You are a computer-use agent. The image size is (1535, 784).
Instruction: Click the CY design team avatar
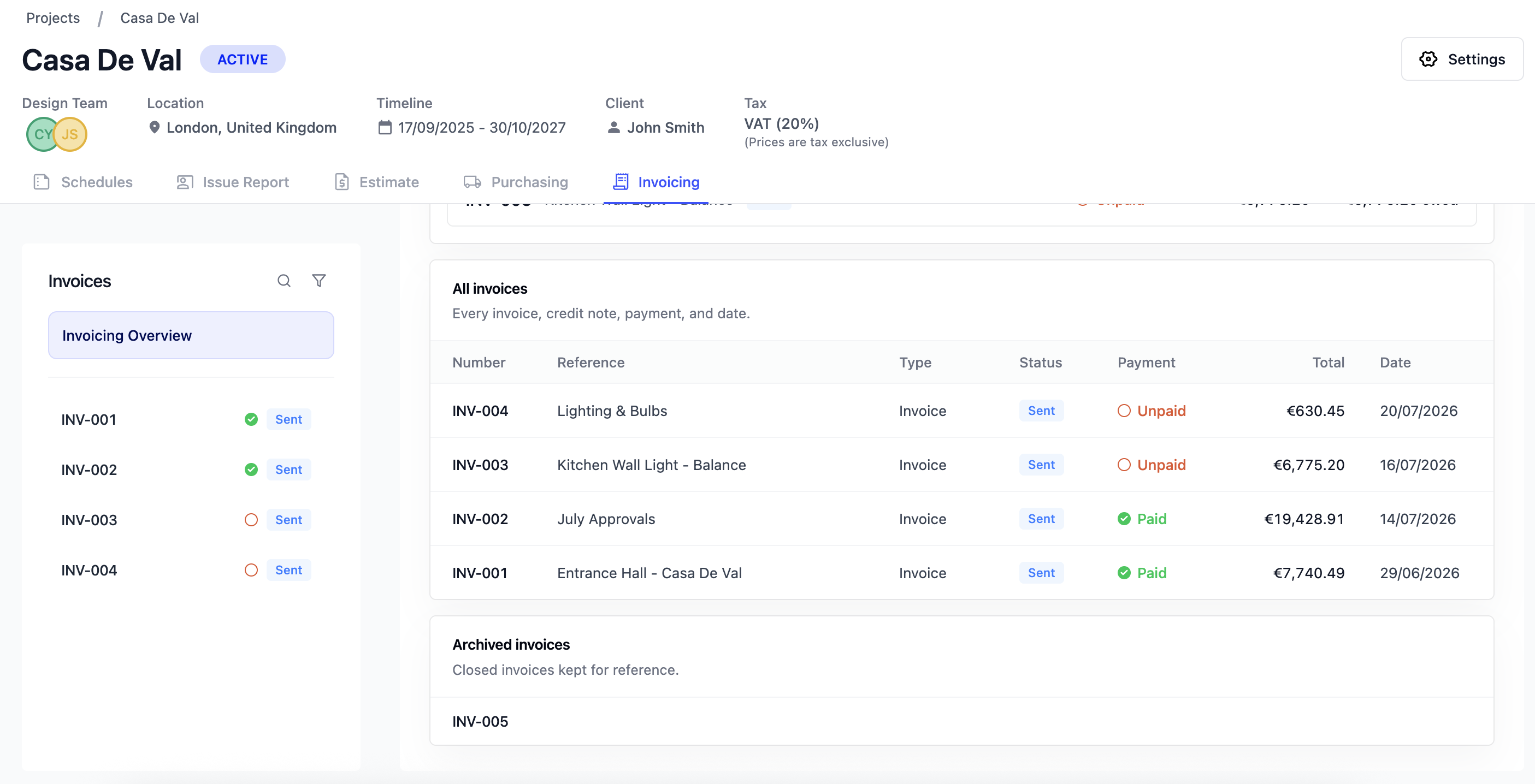point(42,134)
